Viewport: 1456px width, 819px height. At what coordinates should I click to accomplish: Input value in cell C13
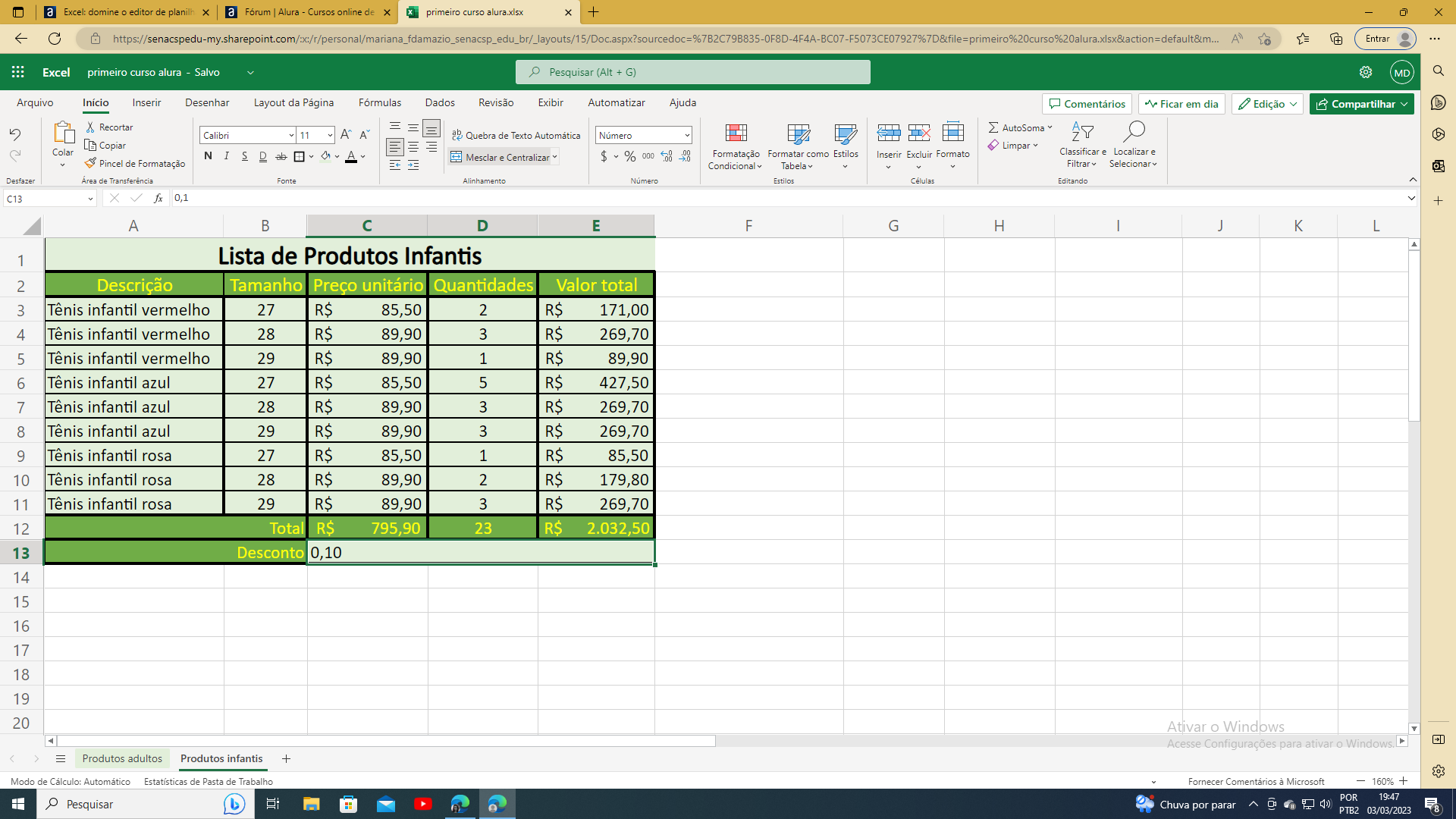click(367, 552)
